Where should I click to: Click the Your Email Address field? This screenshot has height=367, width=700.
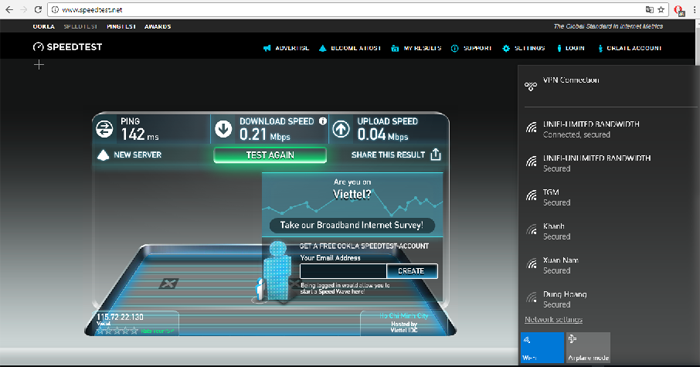click(x=343, y=271)
